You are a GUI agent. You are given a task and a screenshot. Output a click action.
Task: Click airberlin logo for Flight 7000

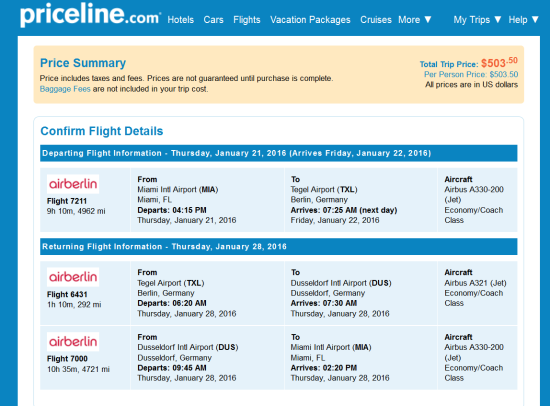[x=73, y=342]
